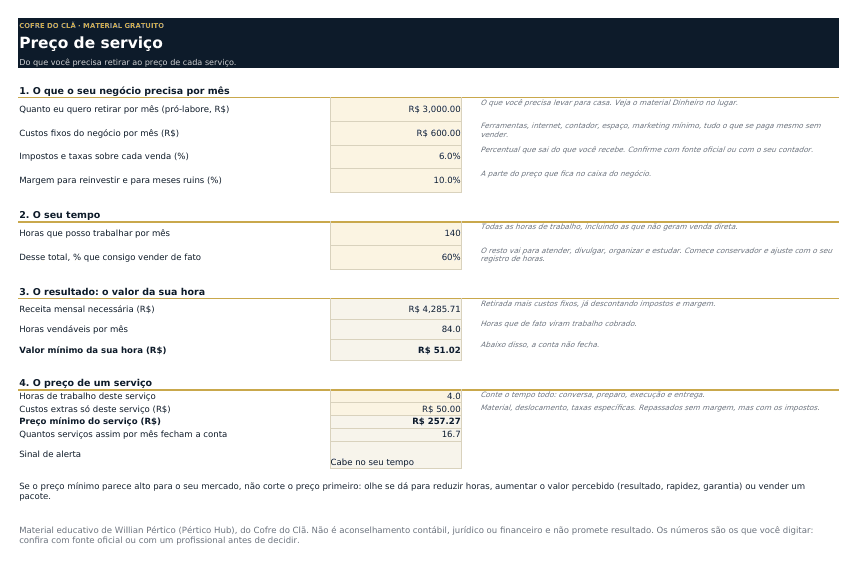Click the R$ 50.00 extra costs cell
This screenshot has width=857, height=563.
pyautogui.click(x=396, y=409)
